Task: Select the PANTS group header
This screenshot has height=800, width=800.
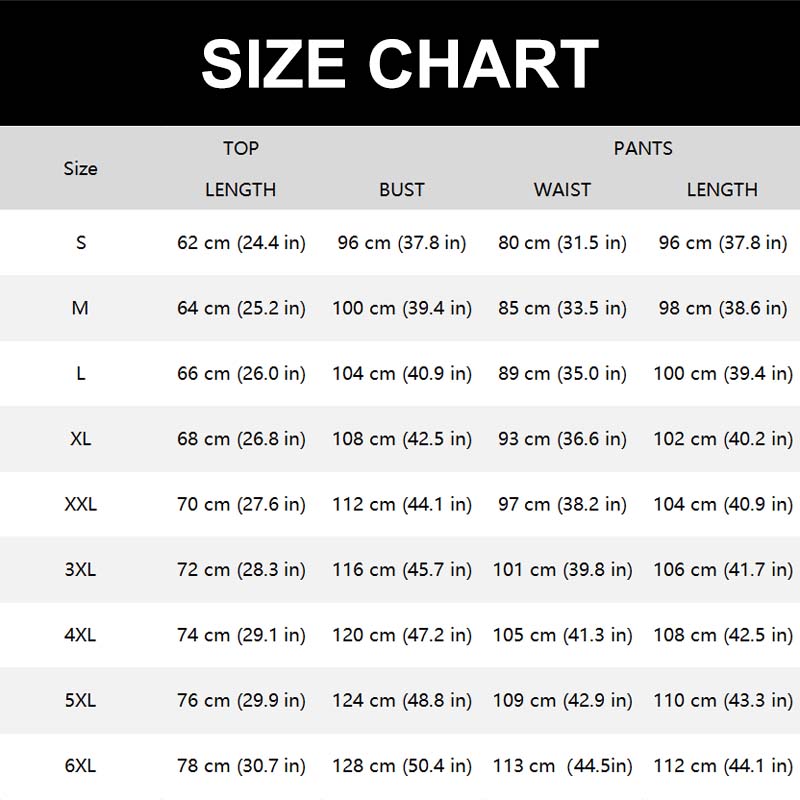Action: pos(643,148)
